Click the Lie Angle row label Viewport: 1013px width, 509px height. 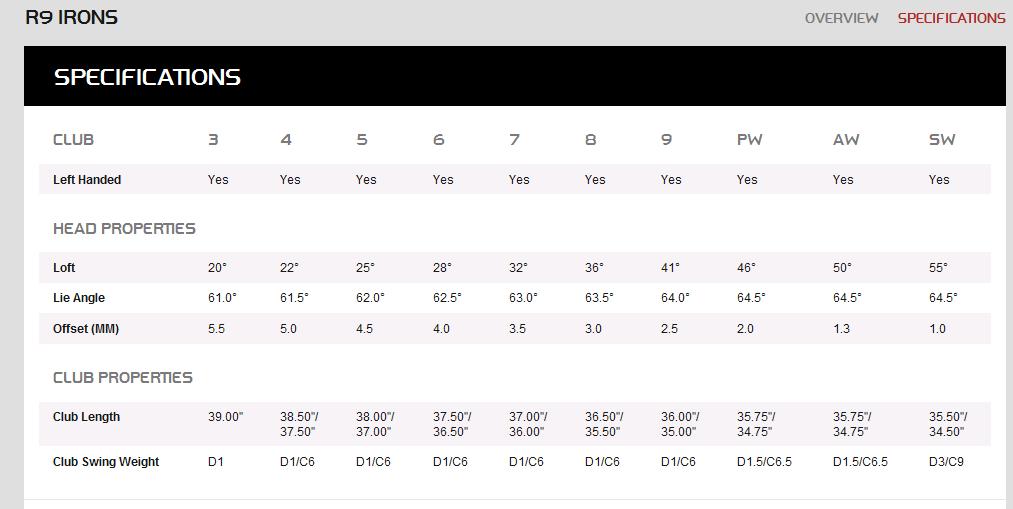point(79,298)
